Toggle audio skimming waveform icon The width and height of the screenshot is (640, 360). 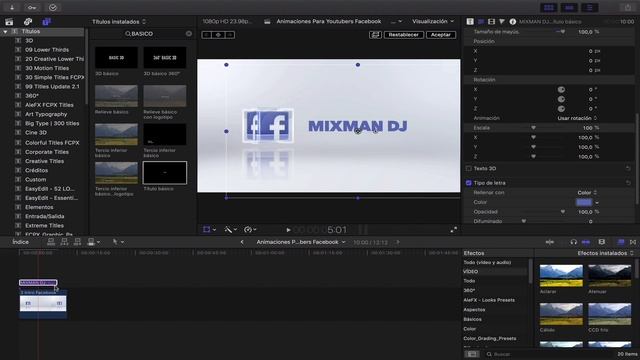point(550,242)
